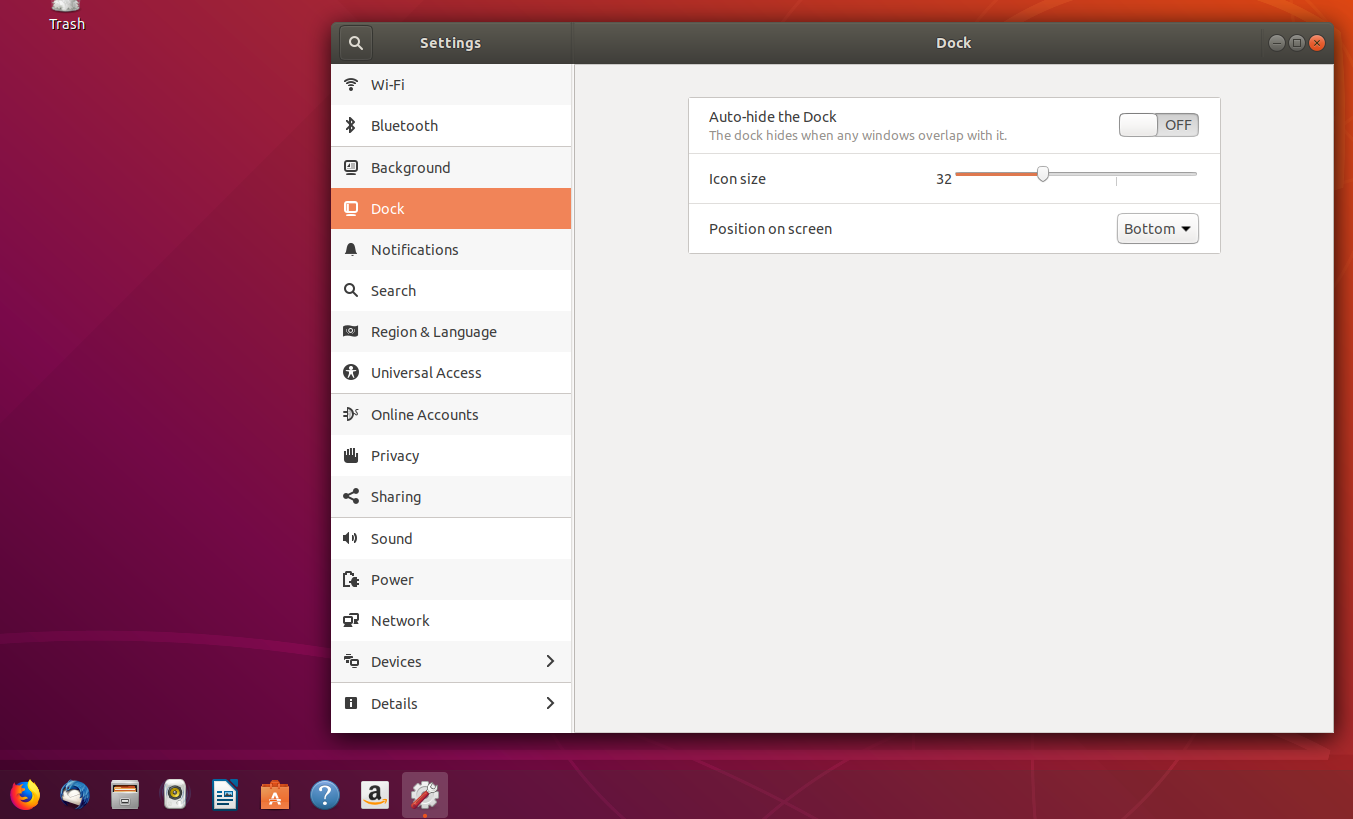The width and height of the screenshot is (1353, 819).
Task: Open Power settings
Action: coord(392,579)
